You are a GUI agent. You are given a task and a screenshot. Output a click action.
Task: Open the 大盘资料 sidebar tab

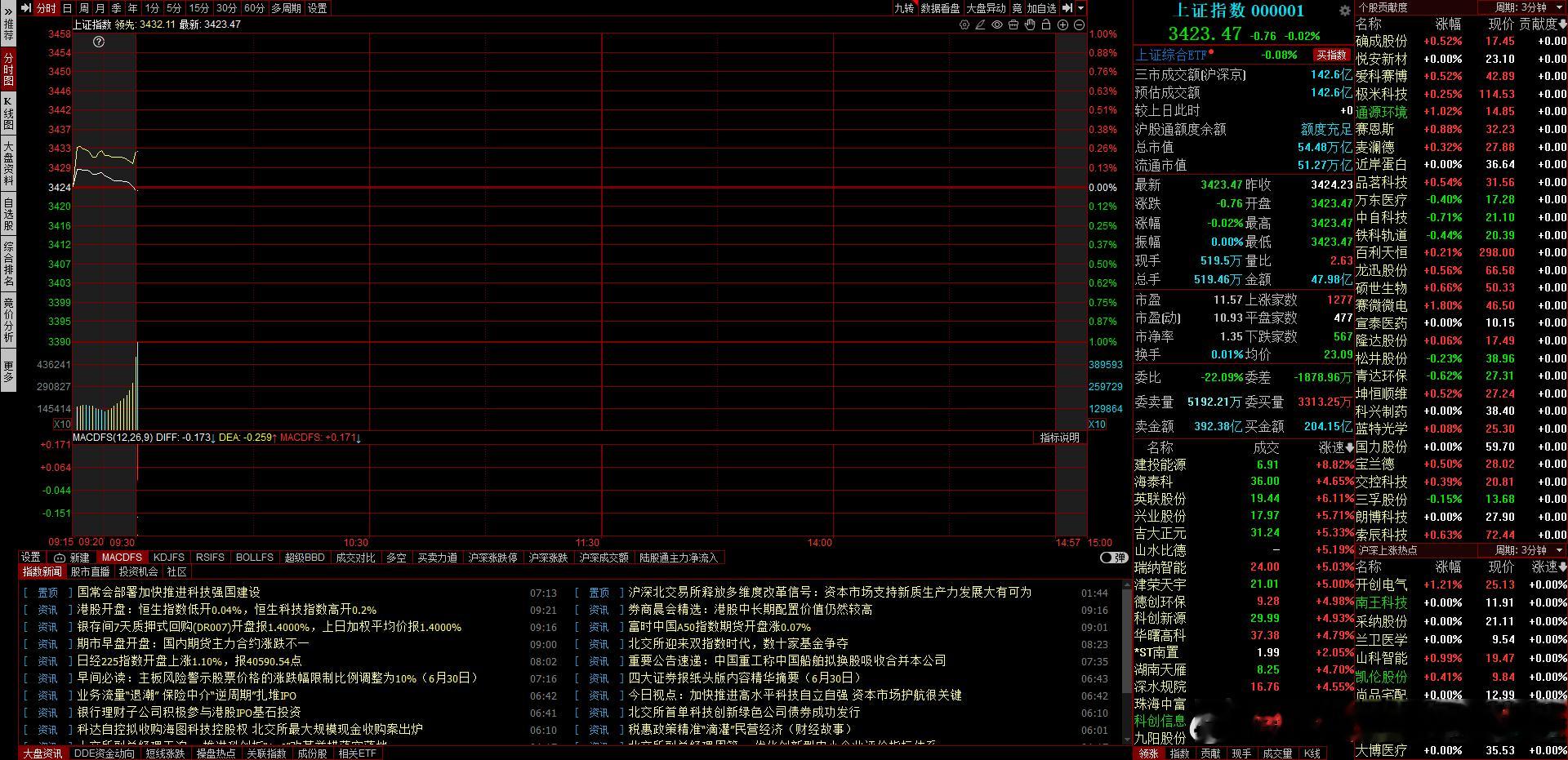pos(8,164)
